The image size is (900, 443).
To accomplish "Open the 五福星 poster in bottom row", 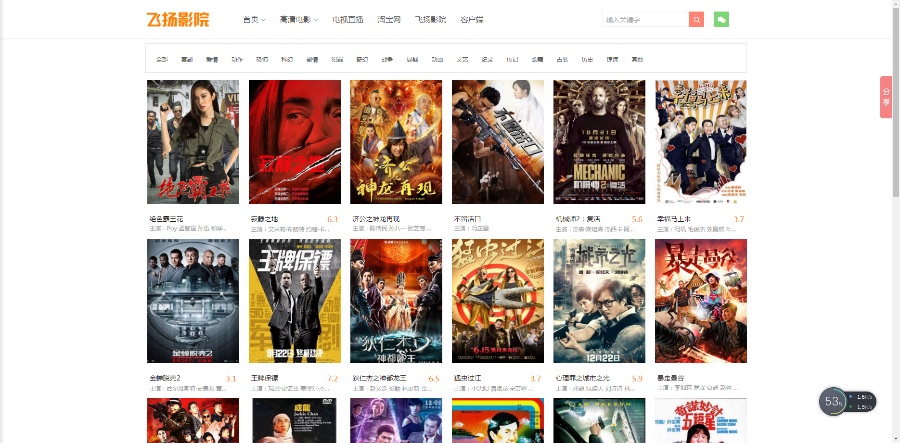I will [x=701, y=421].
